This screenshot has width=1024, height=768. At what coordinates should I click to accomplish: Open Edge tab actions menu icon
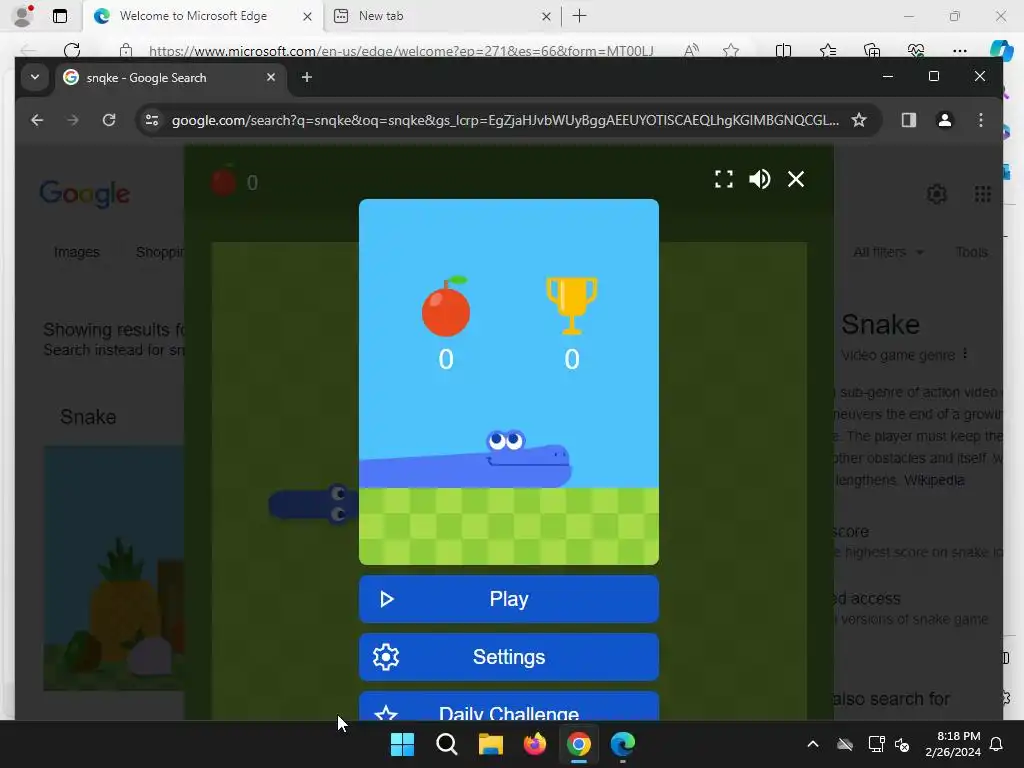pyautogui.click(x=59, y=16)
